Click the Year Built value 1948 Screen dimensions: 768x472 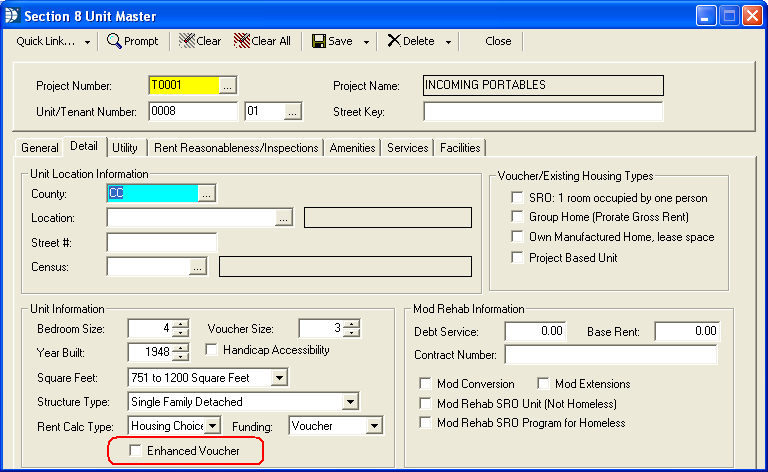(x=150, y=352)
